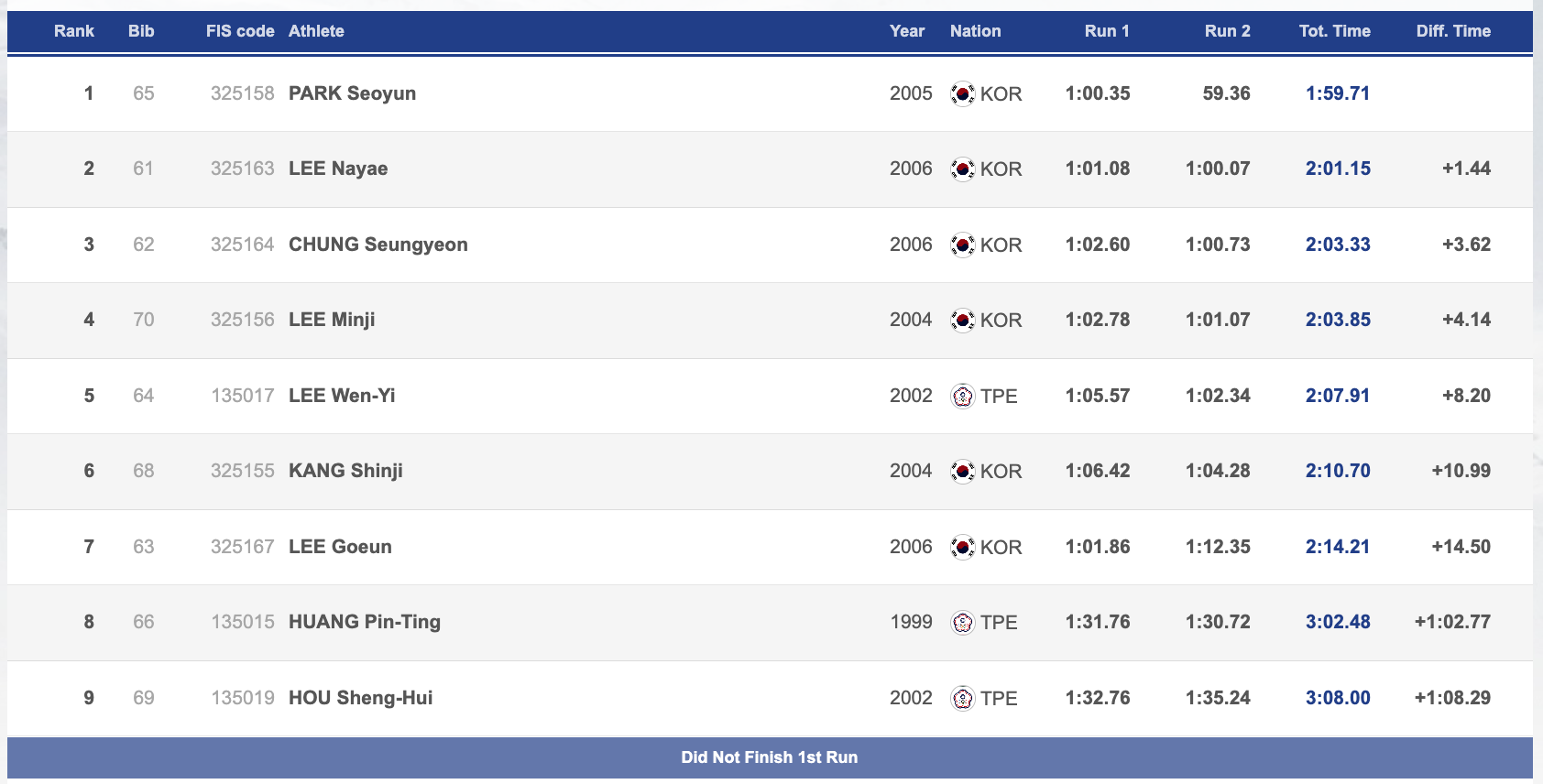This screenshot has width=1543, height=784.
Task: Click the Diff. Time column header
Action: point(1452,31)
